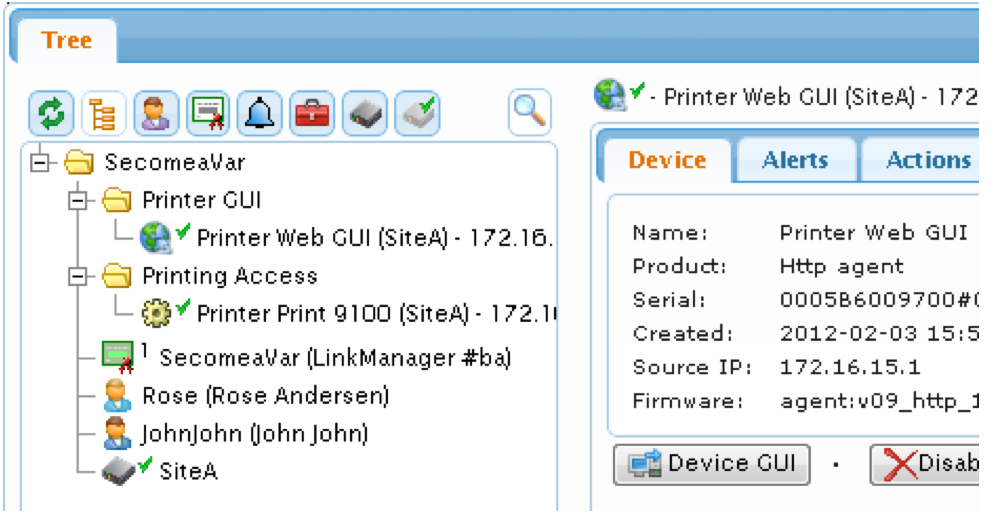Click the black appliance device toolbar icon
The image size is (991, 512).
click(365, 114)
